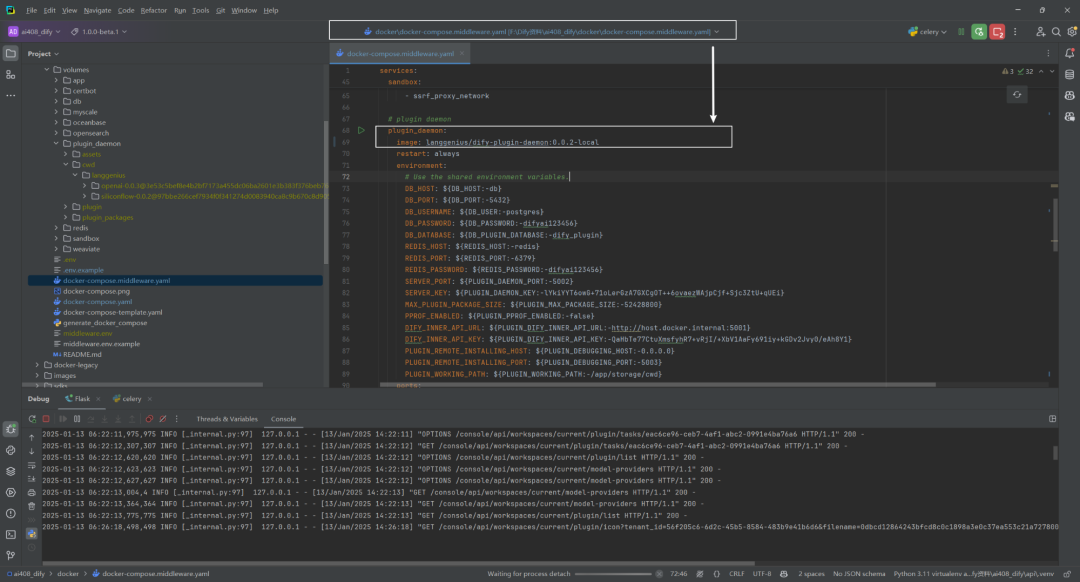Click the CRLF line separator status
1080x582 pixels.
coord(736,574)
